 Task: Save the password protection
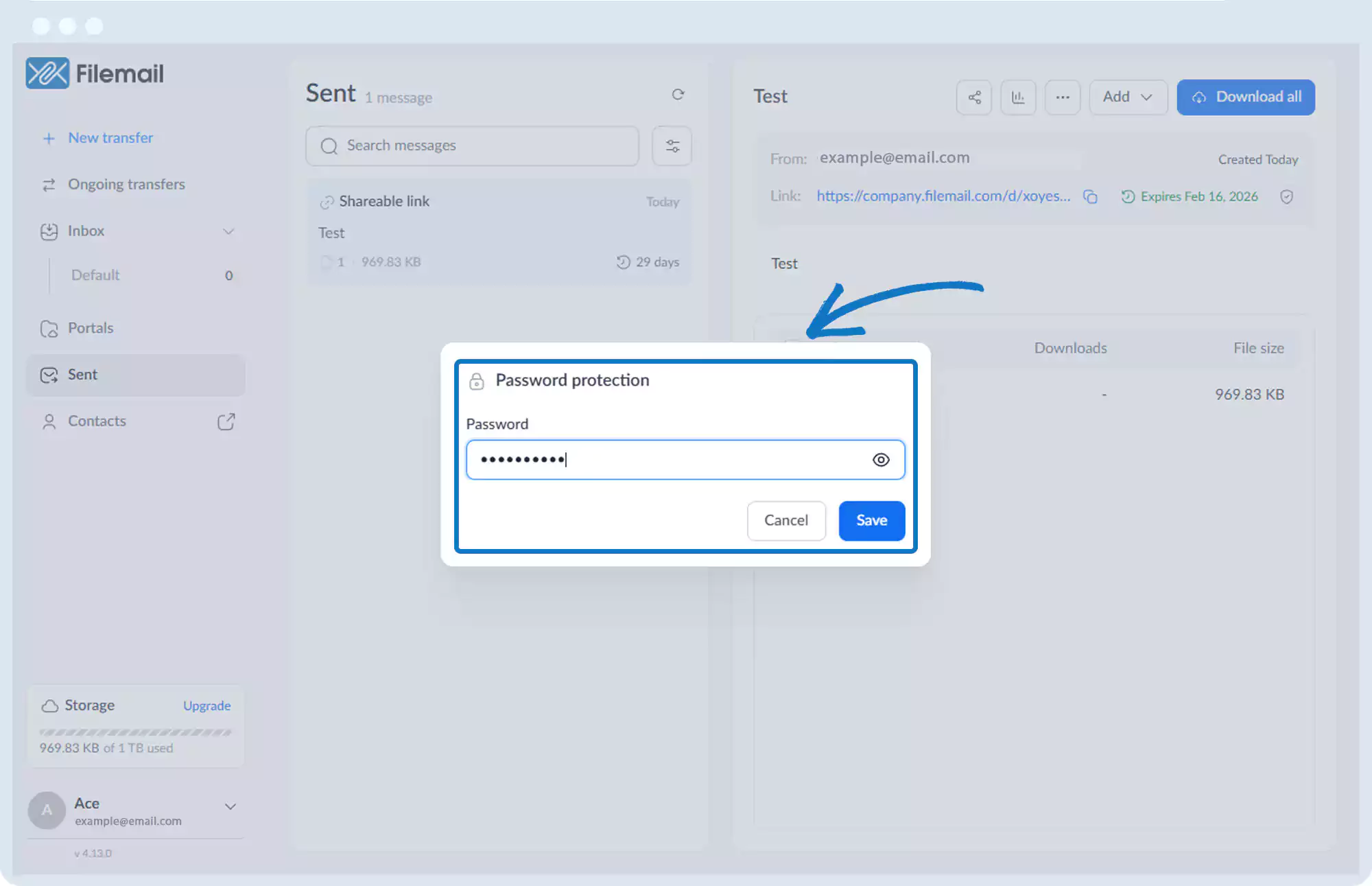(871, 521)
